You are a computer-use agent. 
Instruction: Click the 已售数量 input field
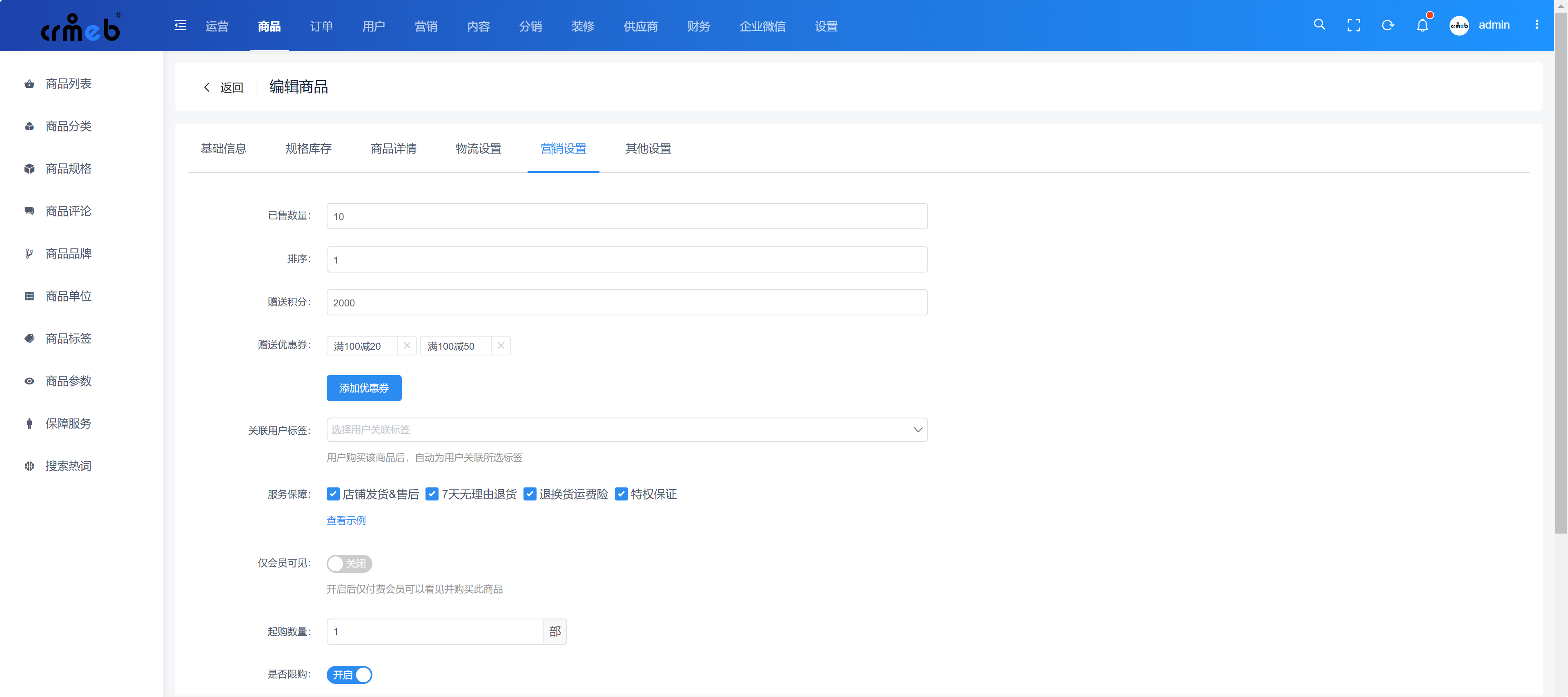tap(626, 216)
